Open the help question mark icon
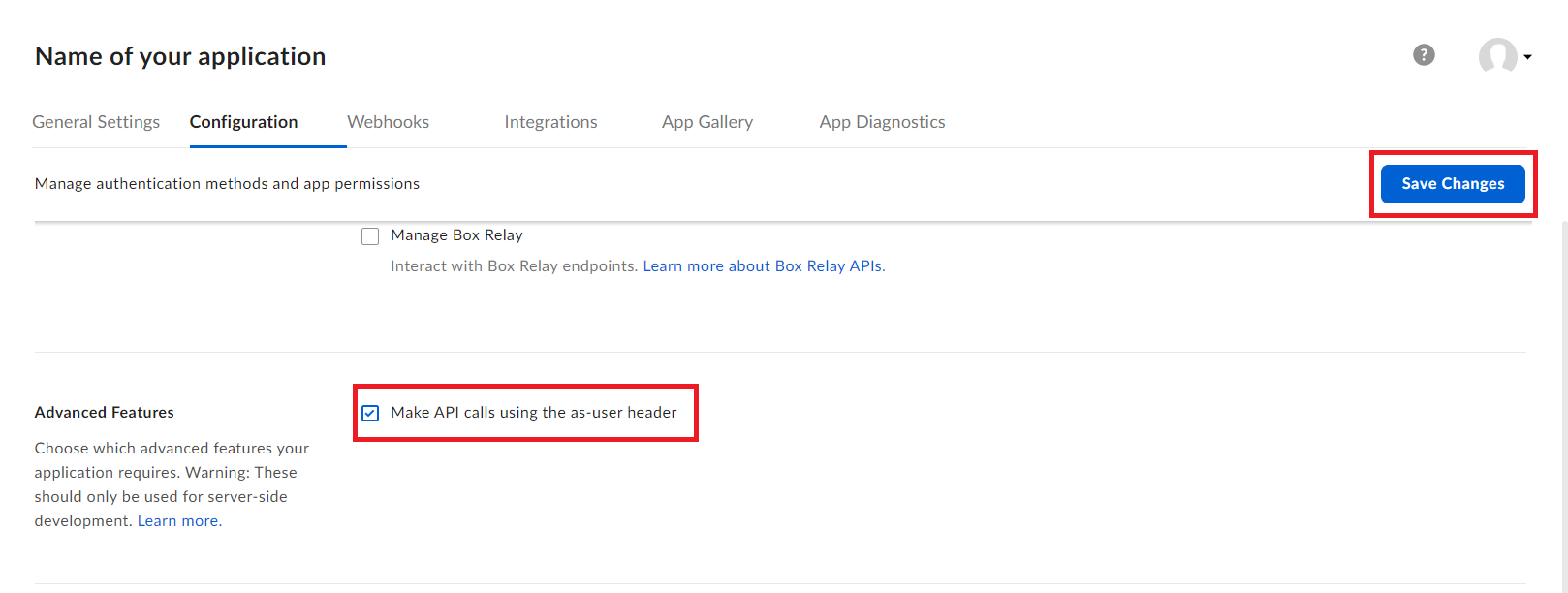The image size is (1568, 593). (1424, 55)
